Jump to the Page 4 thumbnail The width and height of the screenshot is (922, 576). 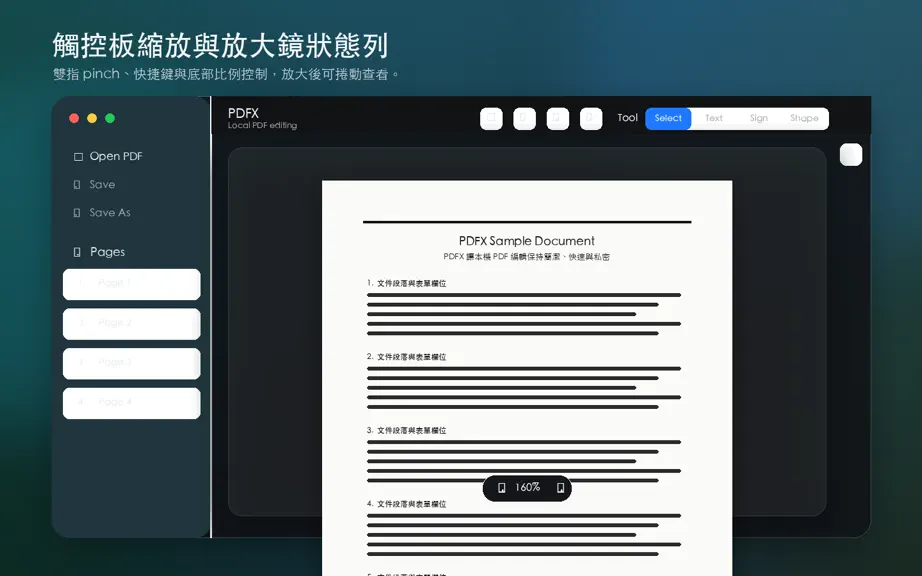(x=132, y=403)
